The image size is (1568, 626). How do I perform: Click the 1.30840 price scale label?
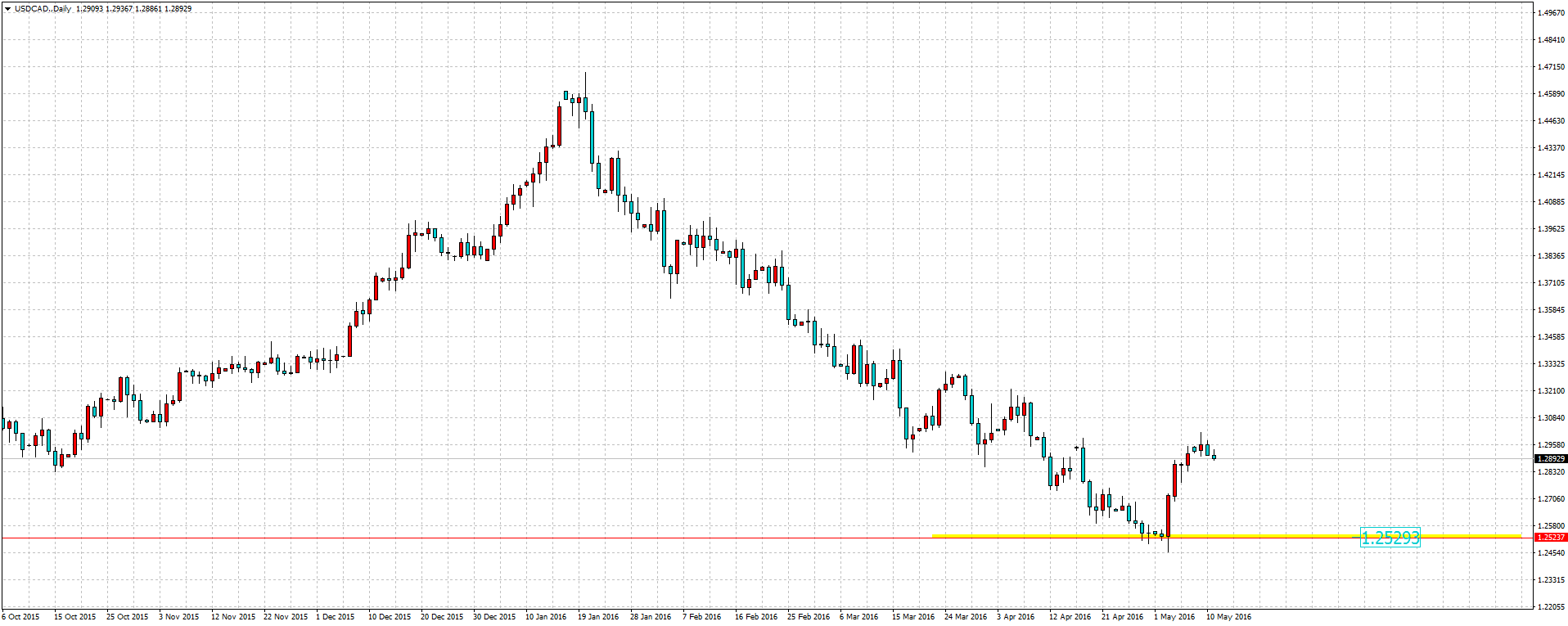[1551, 418]
